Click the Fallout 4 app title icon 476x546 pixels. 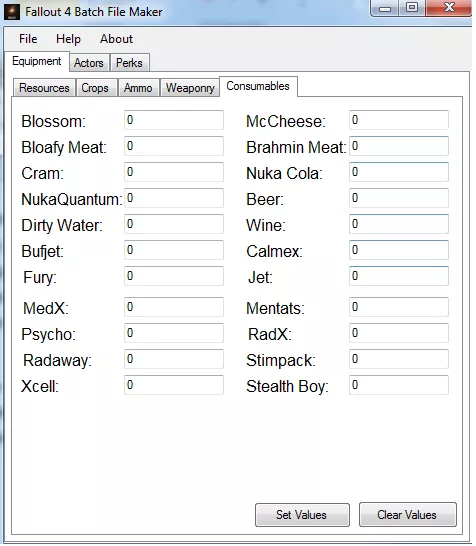tap(11, 12)
